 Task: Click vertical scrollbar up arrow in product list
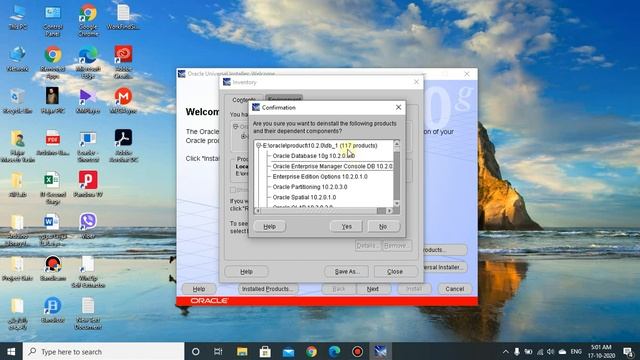396,144
